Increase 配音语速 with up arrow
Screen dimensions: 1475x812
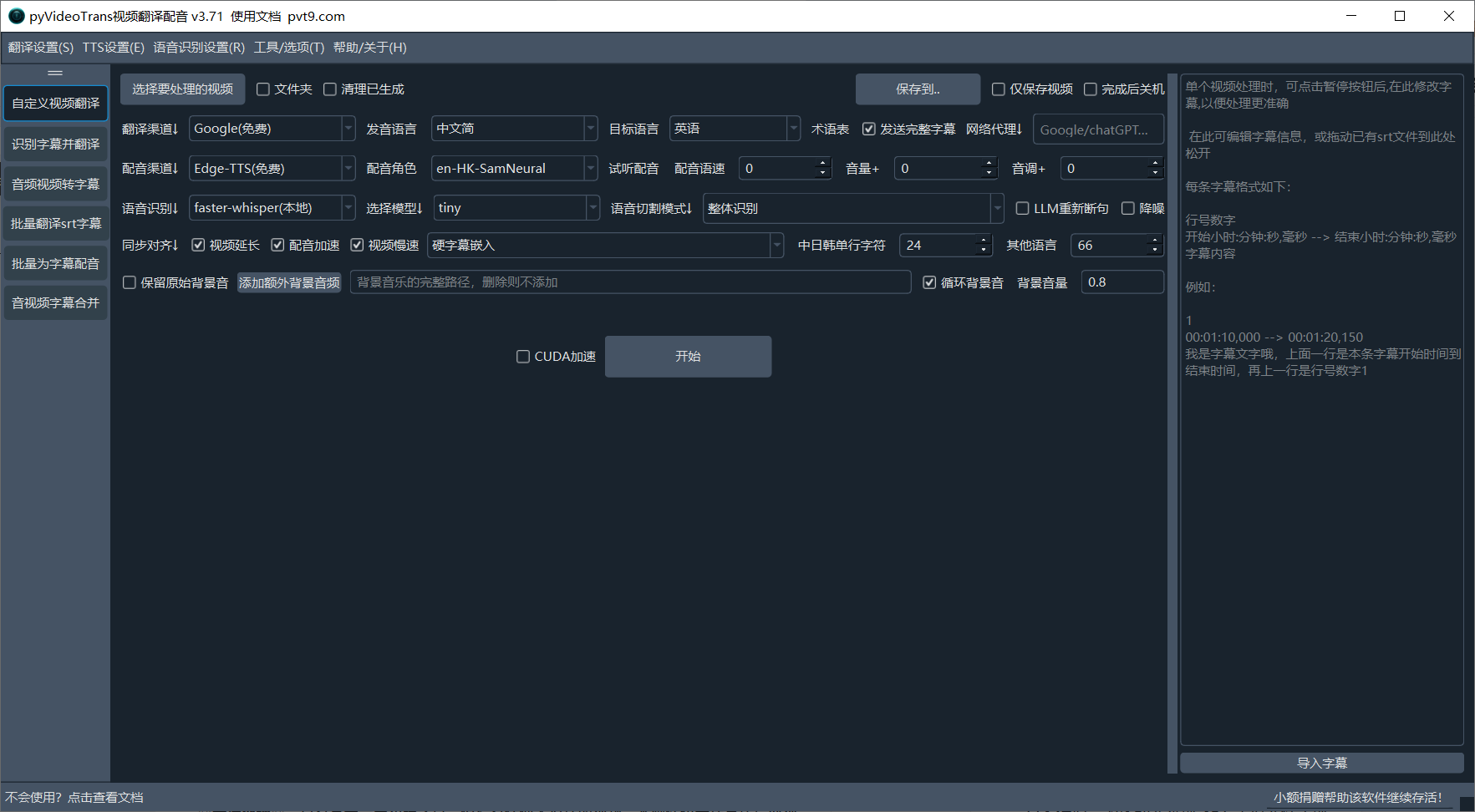coord(822,163)
